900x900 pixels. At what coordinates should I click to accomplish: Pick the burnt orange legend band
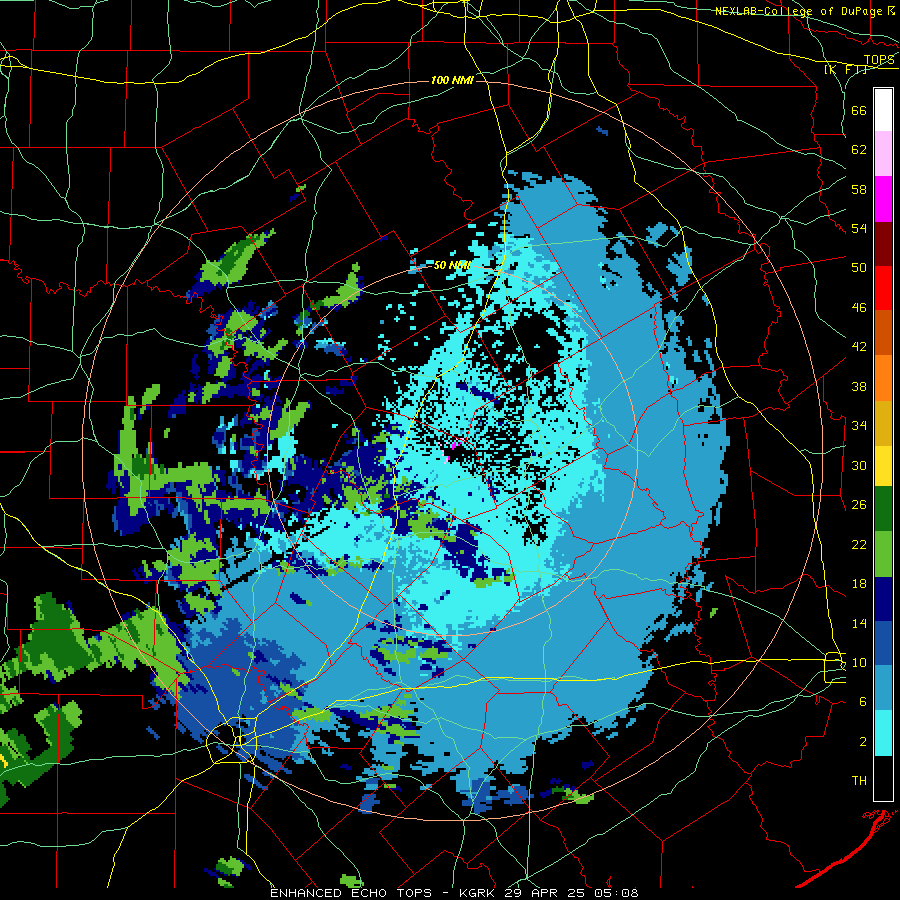coord(883,333)
